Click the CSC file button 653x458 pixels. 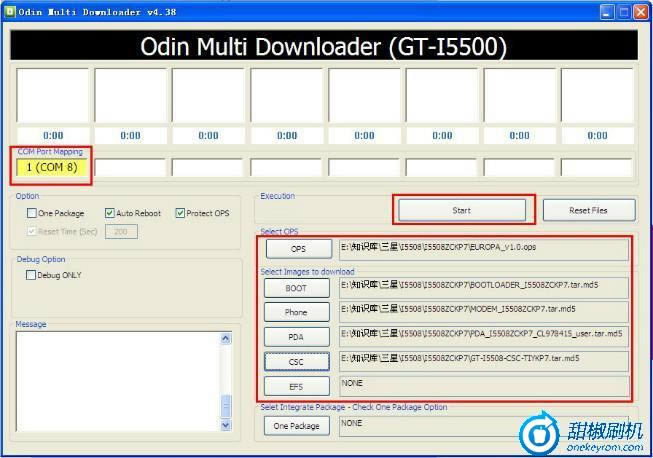tap(297, 361)
